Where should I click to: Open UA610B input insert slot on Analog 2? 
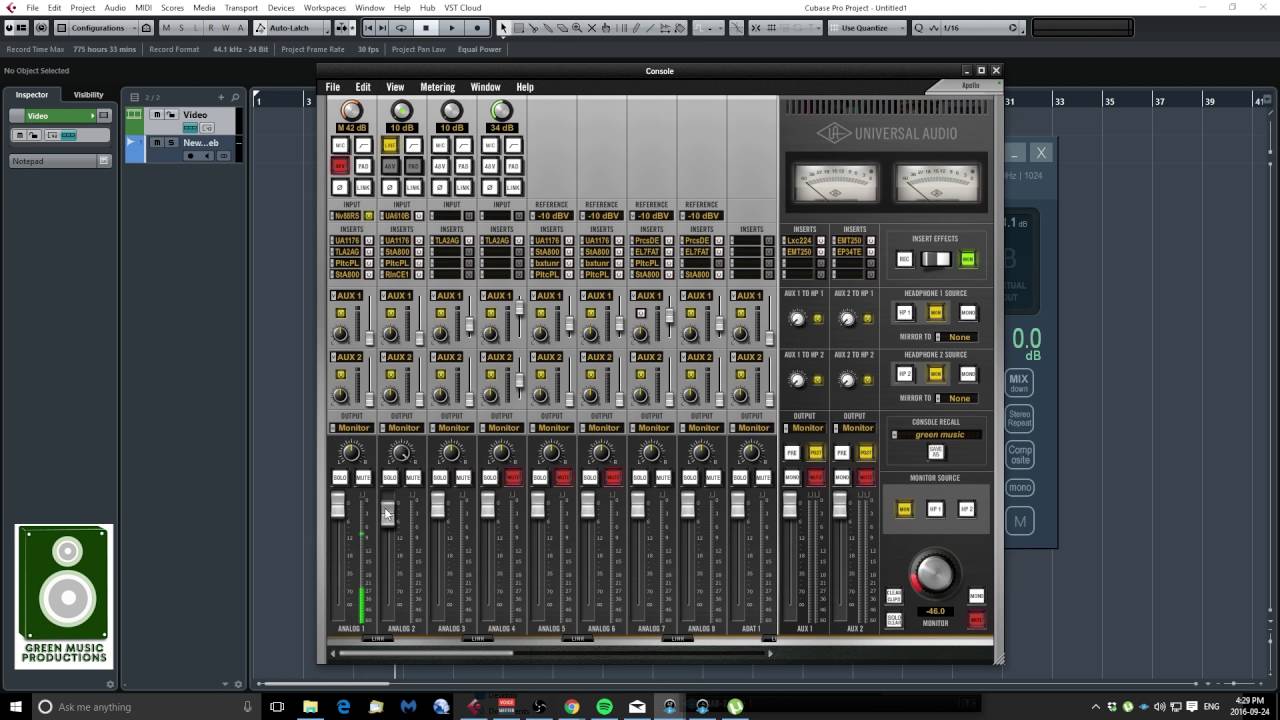point(397,216)
